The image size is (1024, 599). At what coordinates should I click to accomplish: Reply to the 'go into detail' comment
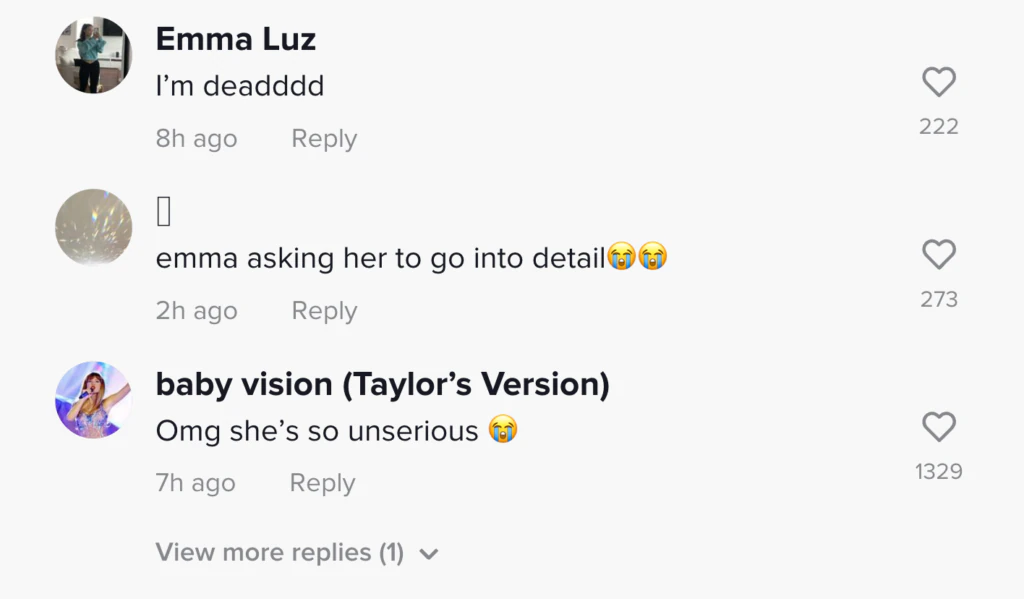[323, 311]
